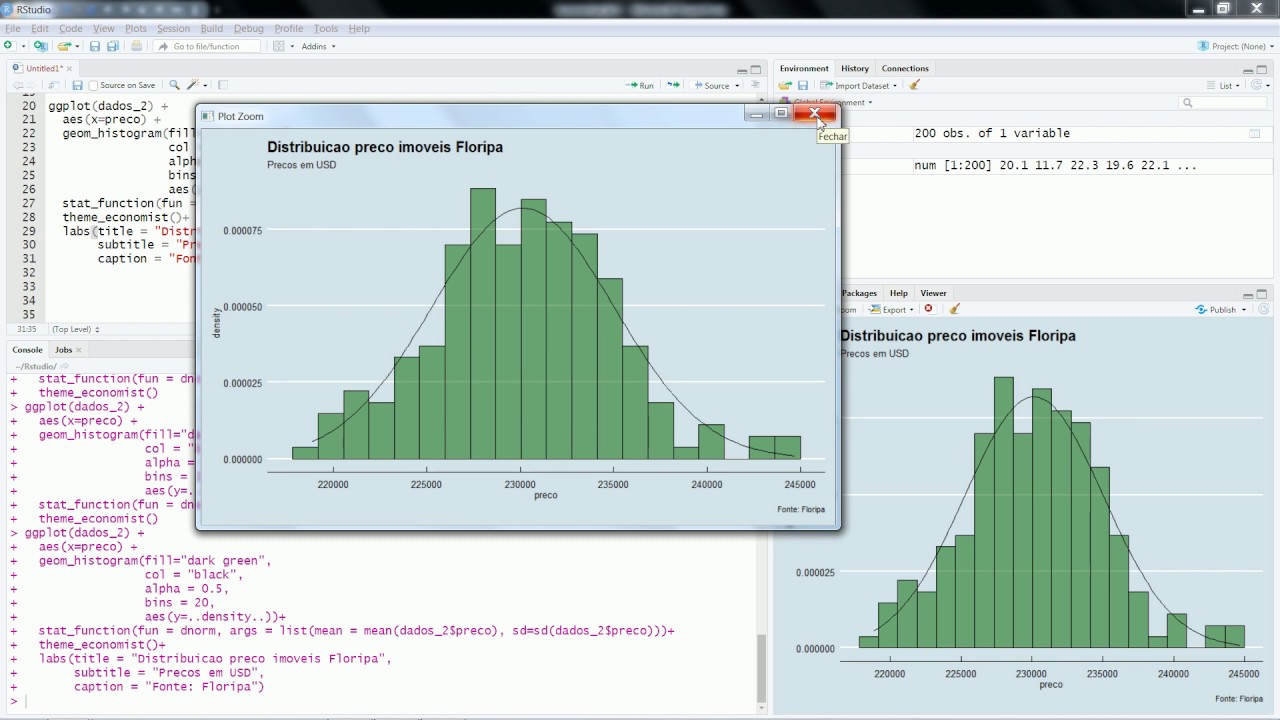Image resolution: width=1280 pixels, height=720 pixels.
Task: Toggle Source on Save checkbox
Action: click(93, 86)
